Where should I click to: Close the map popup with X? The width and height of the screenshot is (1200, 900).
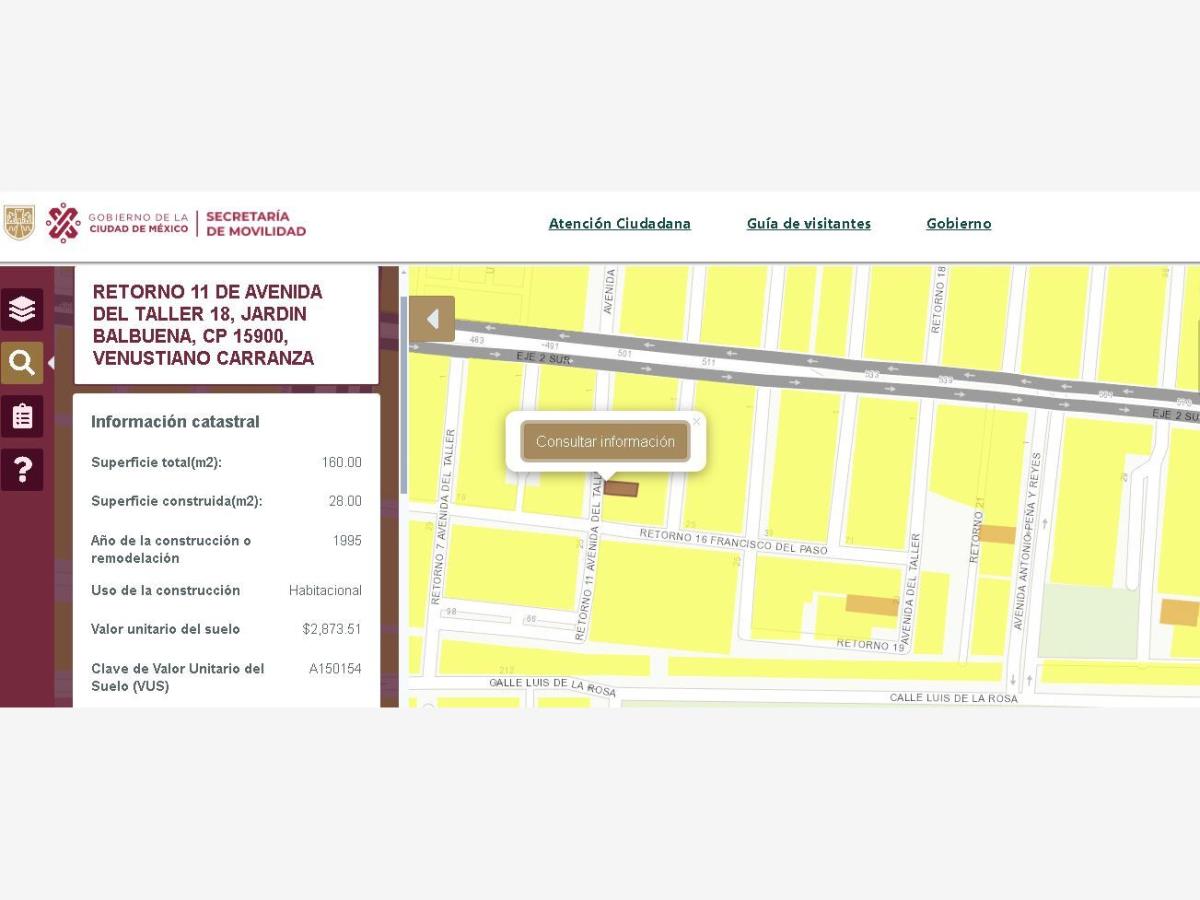[697, 421]
